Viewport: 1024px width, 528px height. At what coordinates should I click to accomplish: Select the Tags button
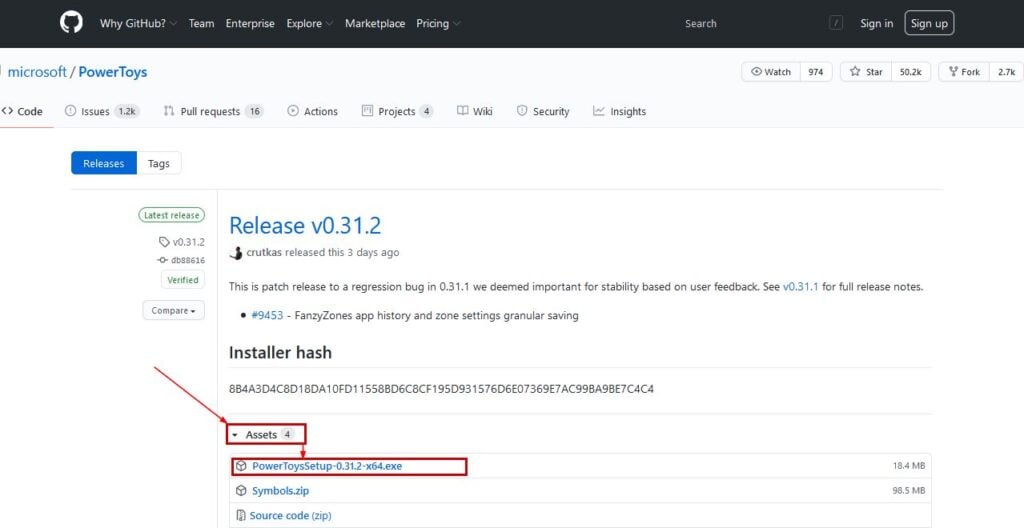point(159,163)
